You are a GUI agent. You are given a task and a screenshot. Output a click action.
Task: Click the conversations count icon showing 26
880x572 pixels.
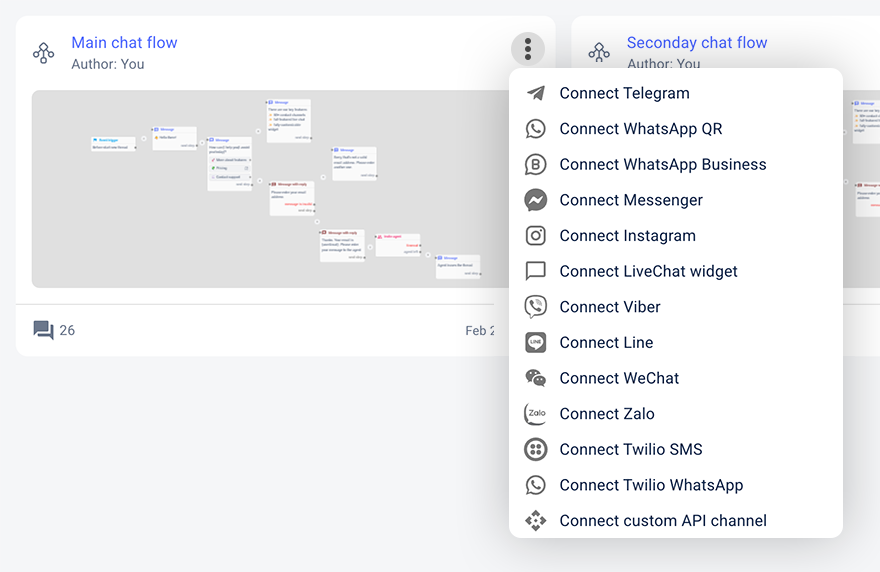43,330
